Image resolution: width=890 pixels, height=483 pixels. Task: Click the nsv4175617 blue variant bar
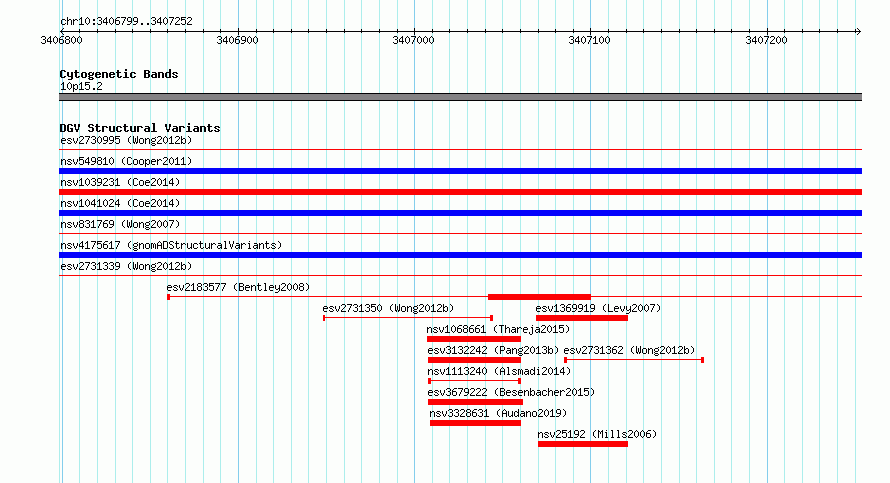[x=460, y=255]
